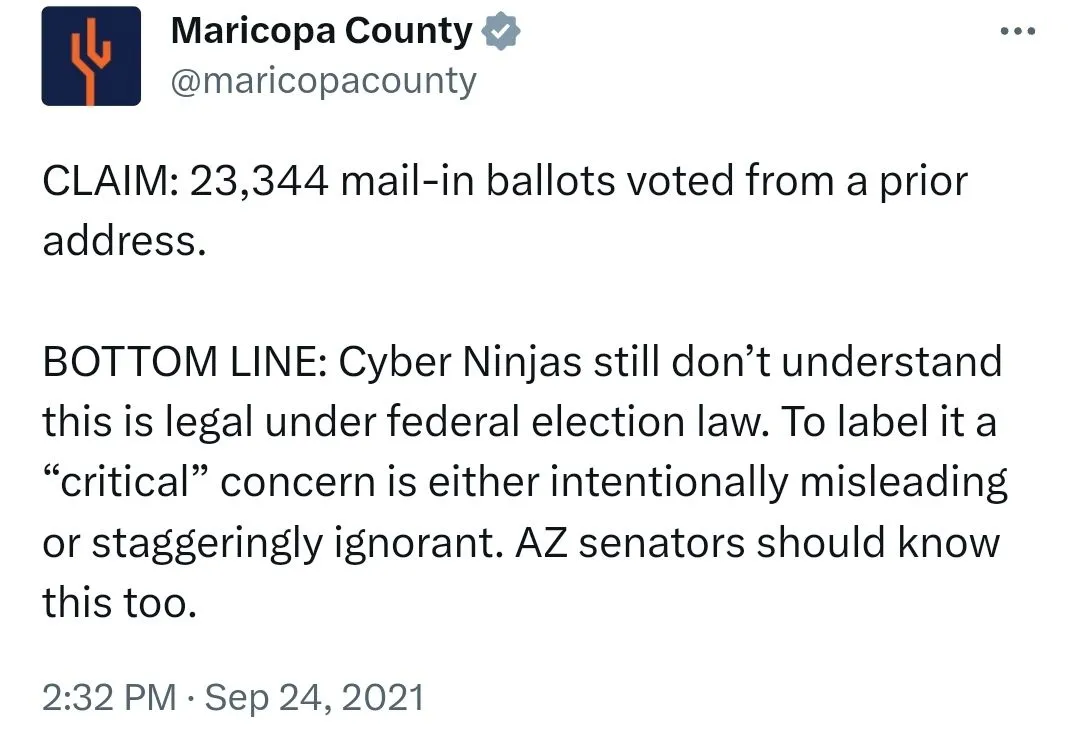Open the more options three-dot menu
Image resolution: width=1080 pixels, height=752 pixels.
[x=1018, y=31]
